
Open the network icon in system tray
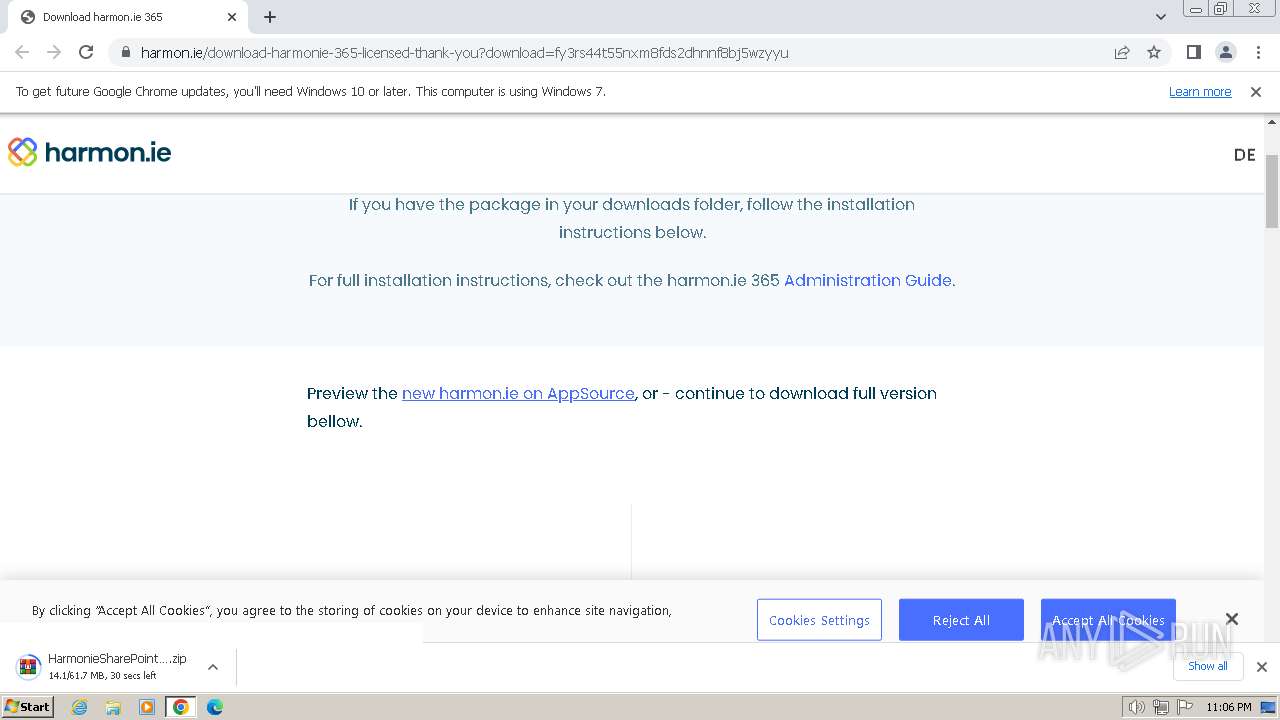click(x=1160, y=707)
